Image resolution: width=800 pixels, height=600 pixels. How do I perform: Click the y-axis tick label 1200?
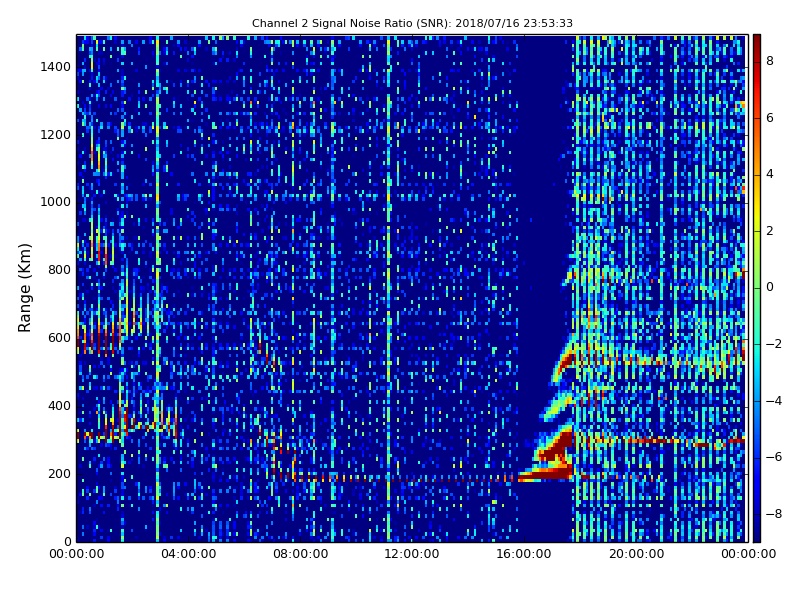(x=56, y=135)
